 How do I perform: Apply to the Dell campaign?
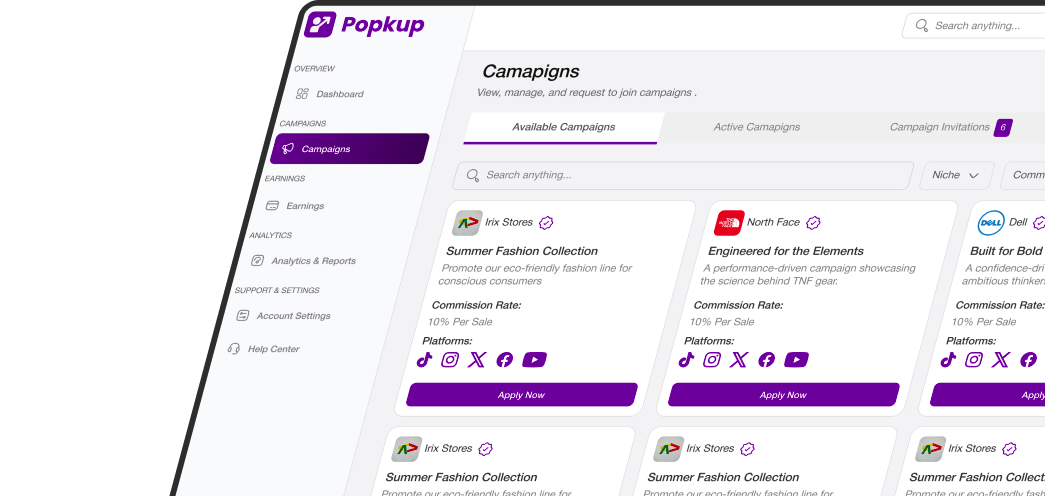click(x=988, y=395)
